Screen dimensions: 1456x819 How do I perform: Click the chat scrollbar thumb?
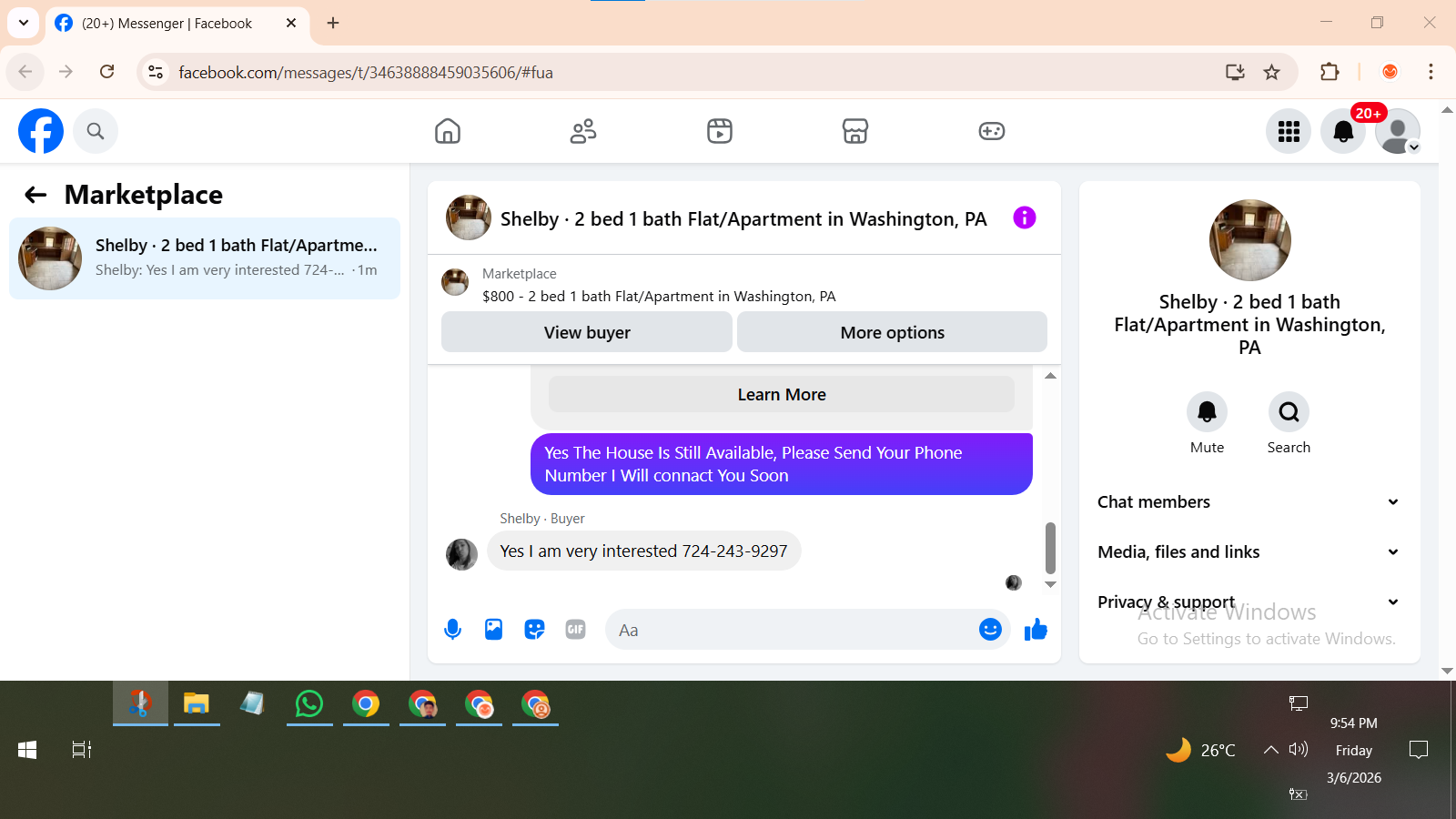(1050, 548)
